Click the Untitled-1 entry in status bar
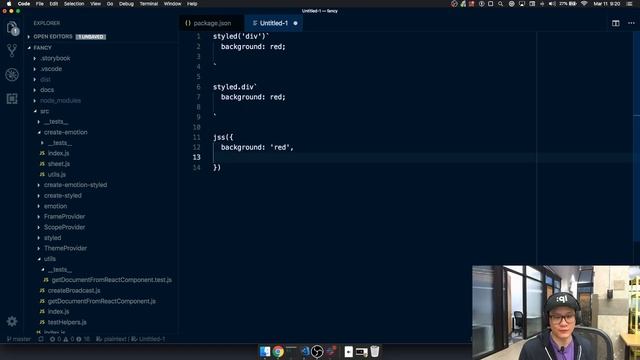 click(149, 339)
